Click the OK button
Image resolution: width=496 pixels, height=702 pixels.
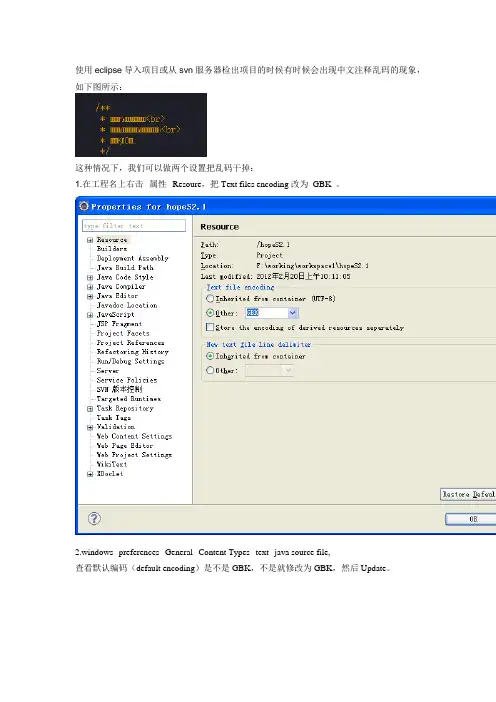(x=471, y=519)
